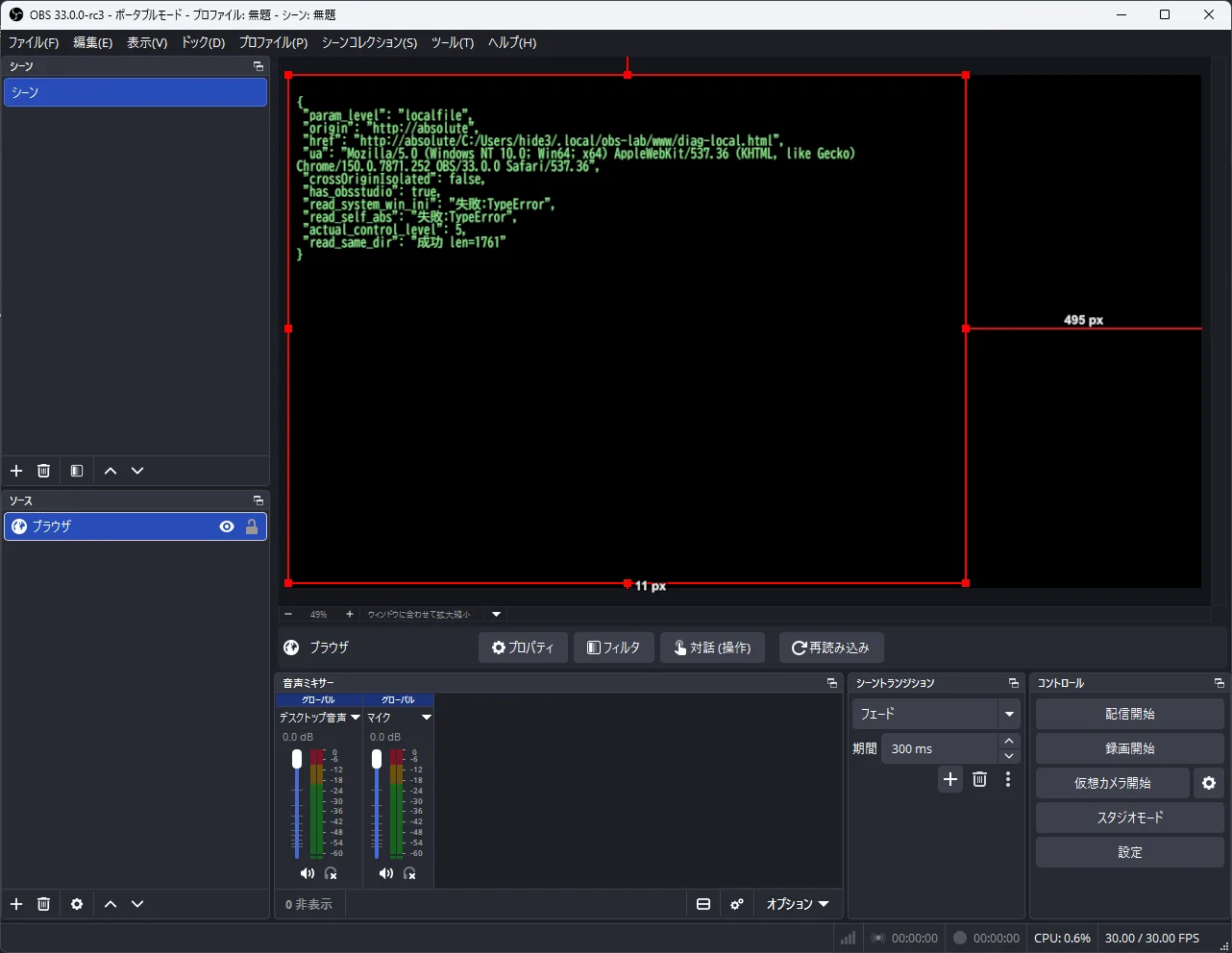Pop out the Scenes dock panel
The width and height of the screenshot is (1232, 953).
(x=258, y=66)
